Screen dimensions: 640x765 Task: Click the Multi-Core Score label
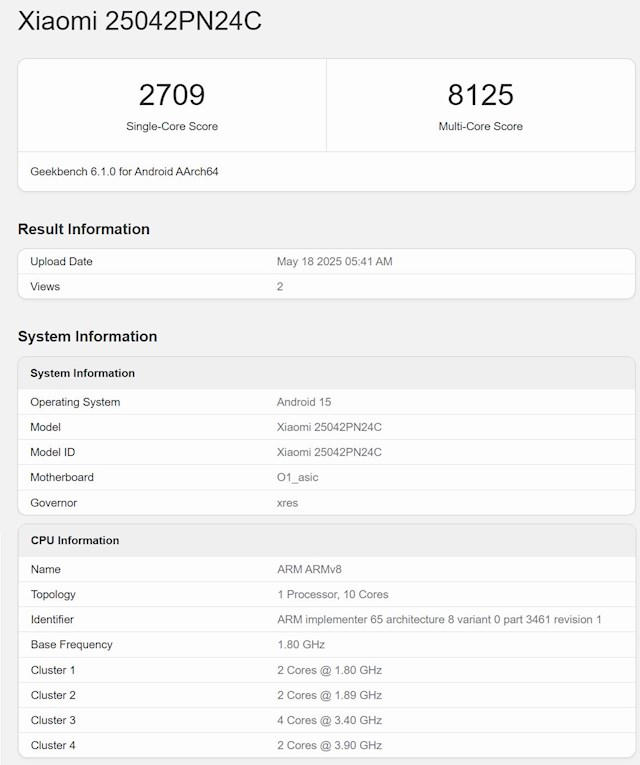pyautogui.click(x=480, y=126)
